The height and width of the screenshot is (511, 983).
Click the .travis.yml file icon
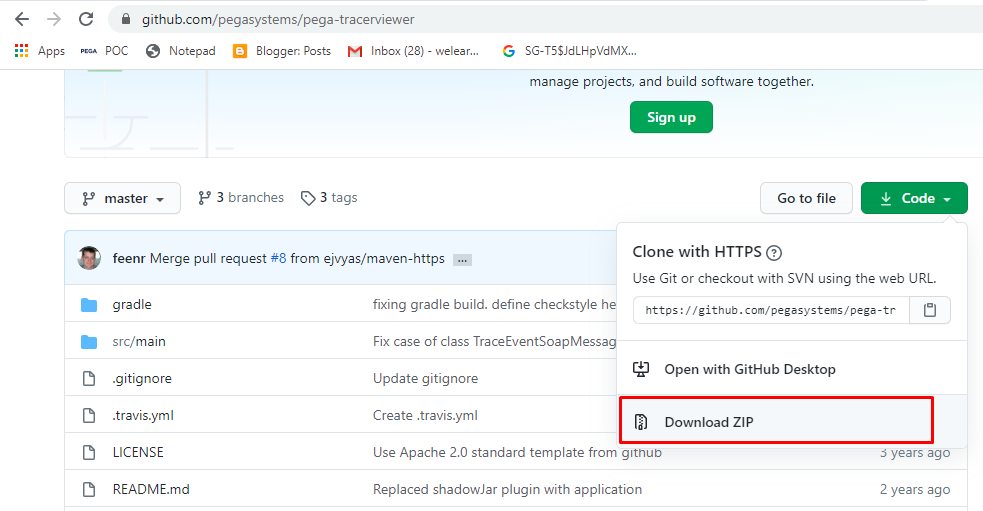89,415
